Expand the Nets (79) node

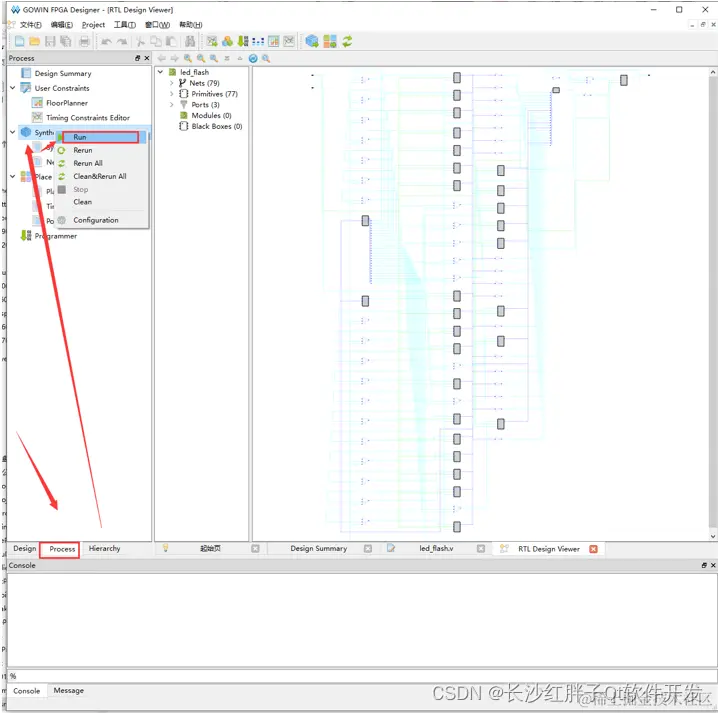[x=172, y=83]
